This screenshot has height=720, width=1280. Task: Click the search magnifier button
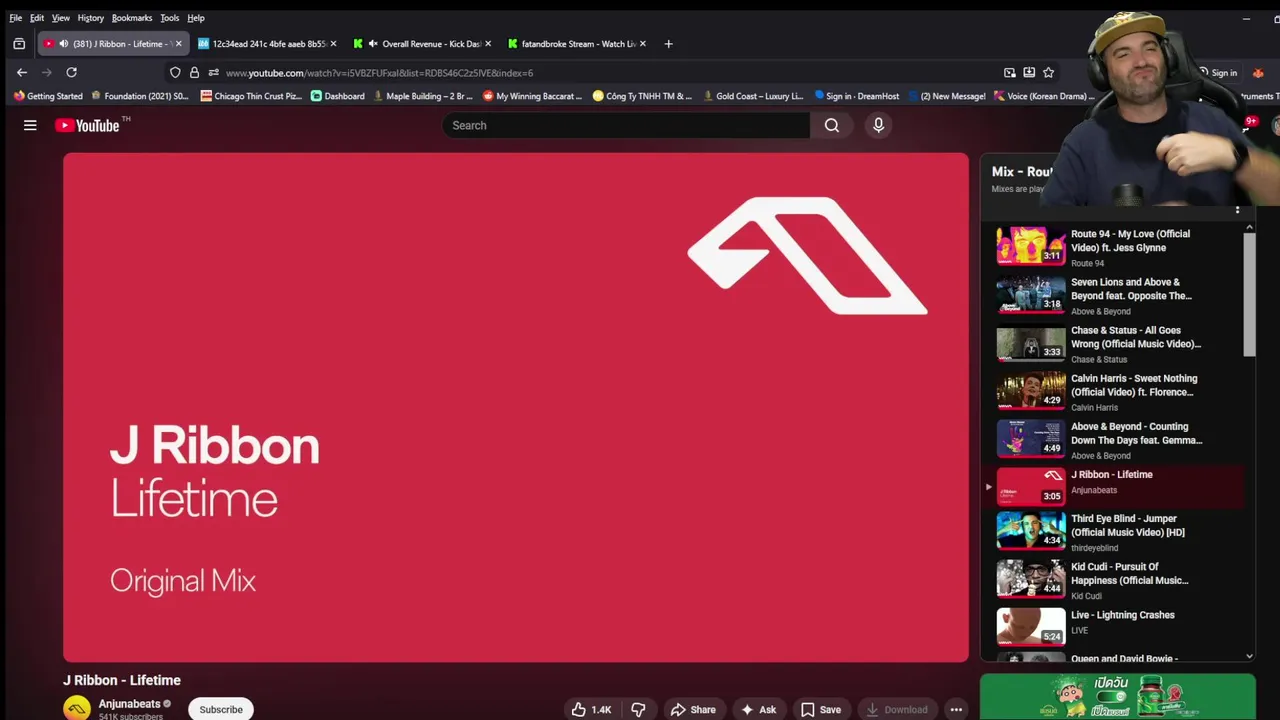click(832, 125)
